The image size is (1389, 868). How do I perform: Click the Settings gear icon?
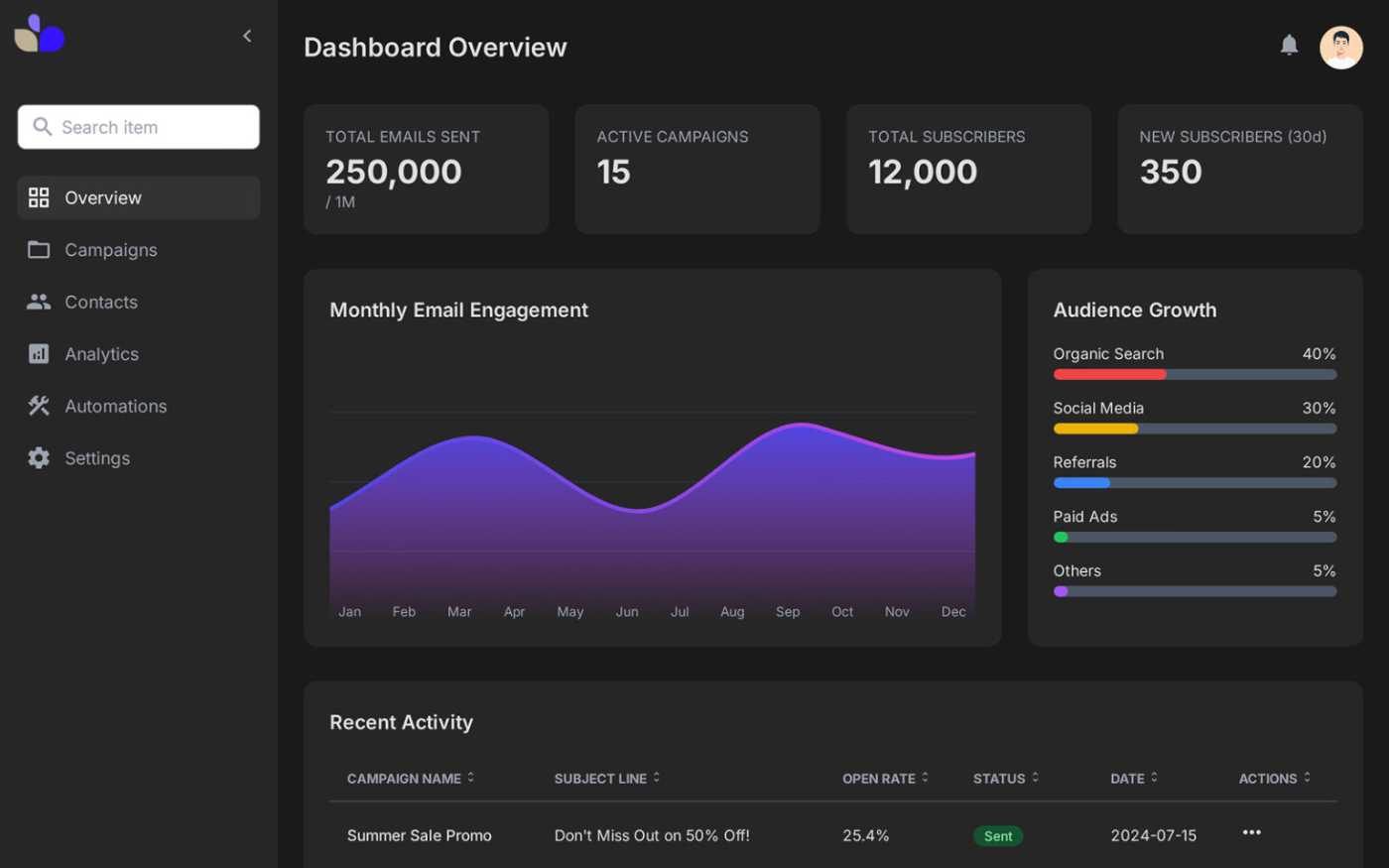[39, 458]
